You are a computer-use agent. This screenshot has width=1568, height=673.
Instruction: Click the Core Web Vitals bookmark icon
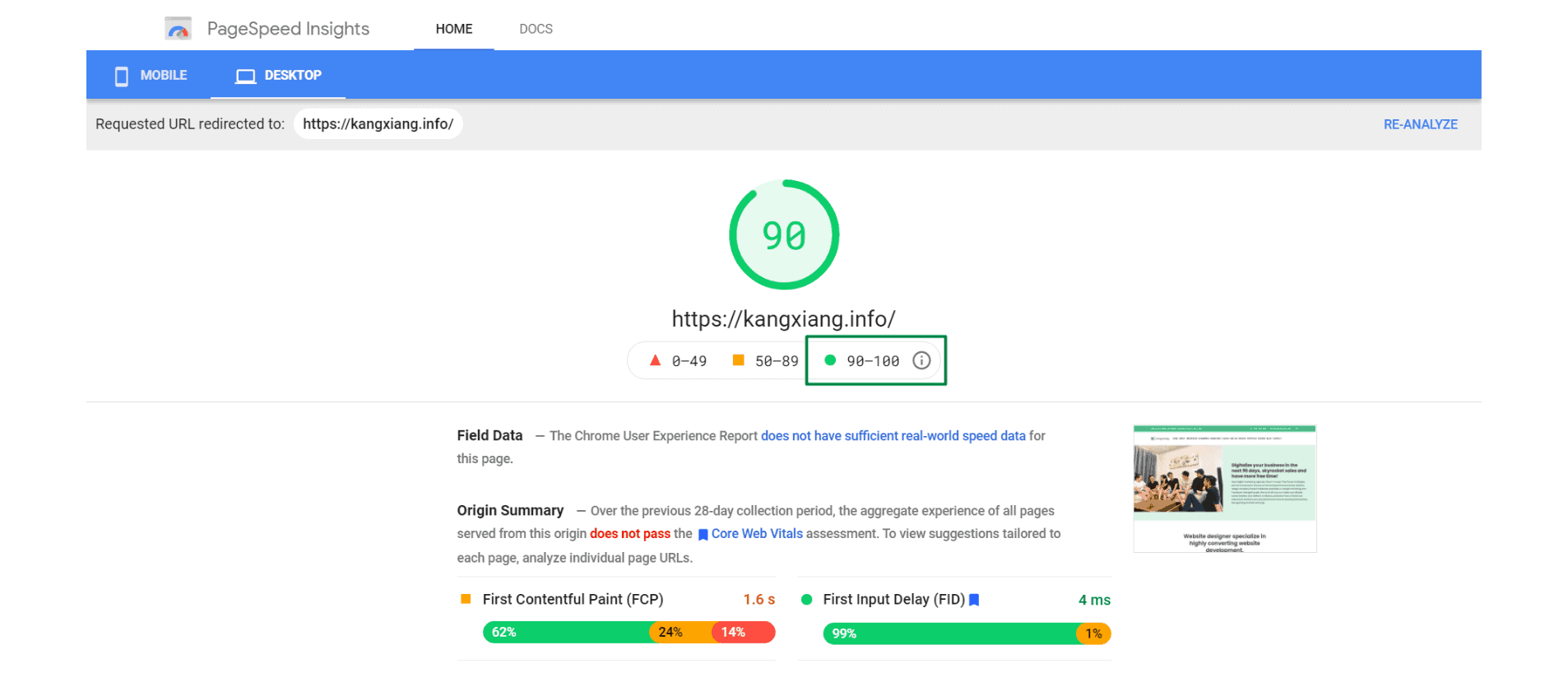[703, 535]
